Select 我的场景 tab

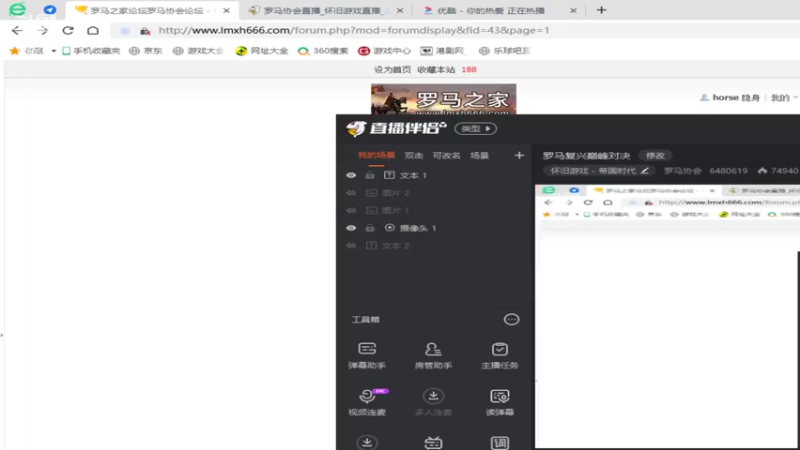pos(376,156)
